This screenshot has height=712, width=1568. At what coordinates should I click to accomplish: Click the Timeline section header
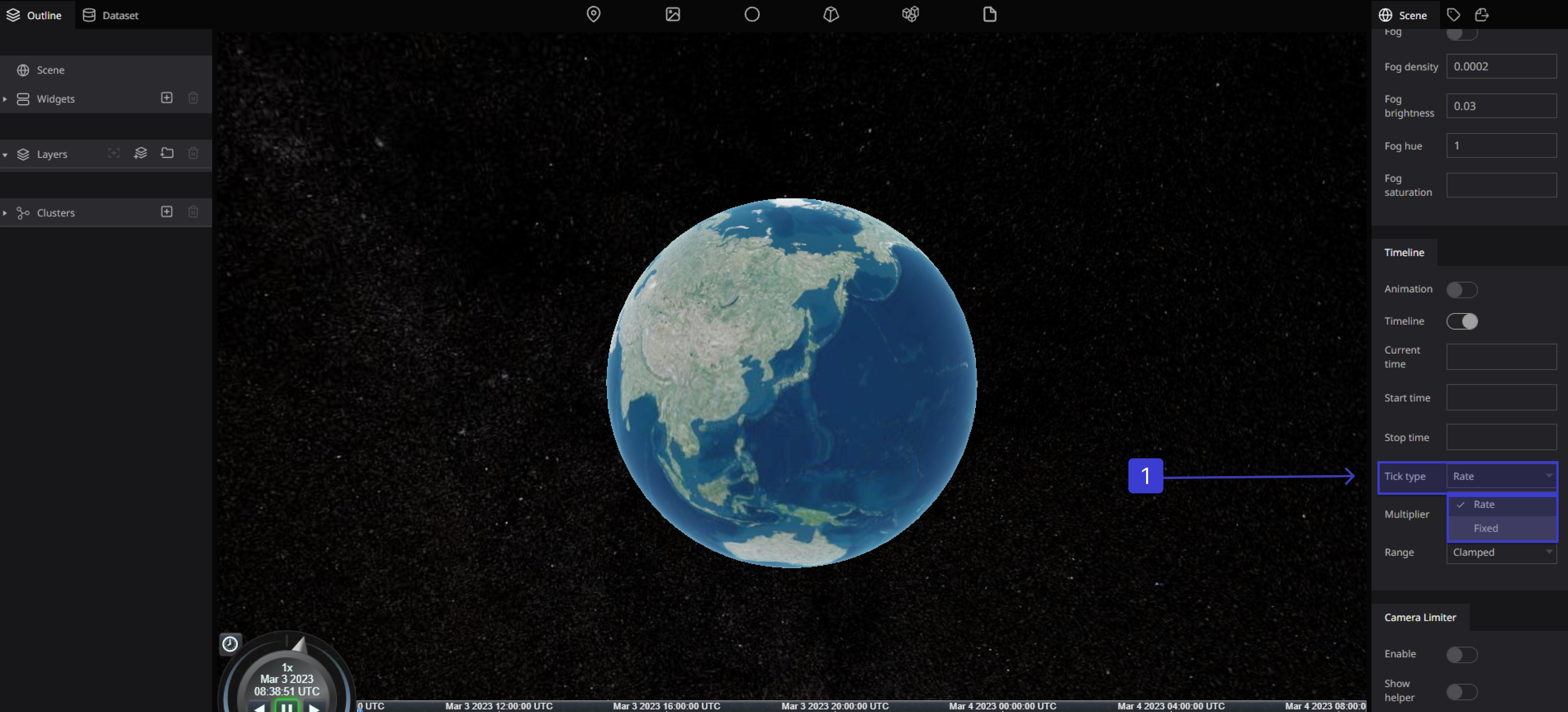click(1404, 253)
